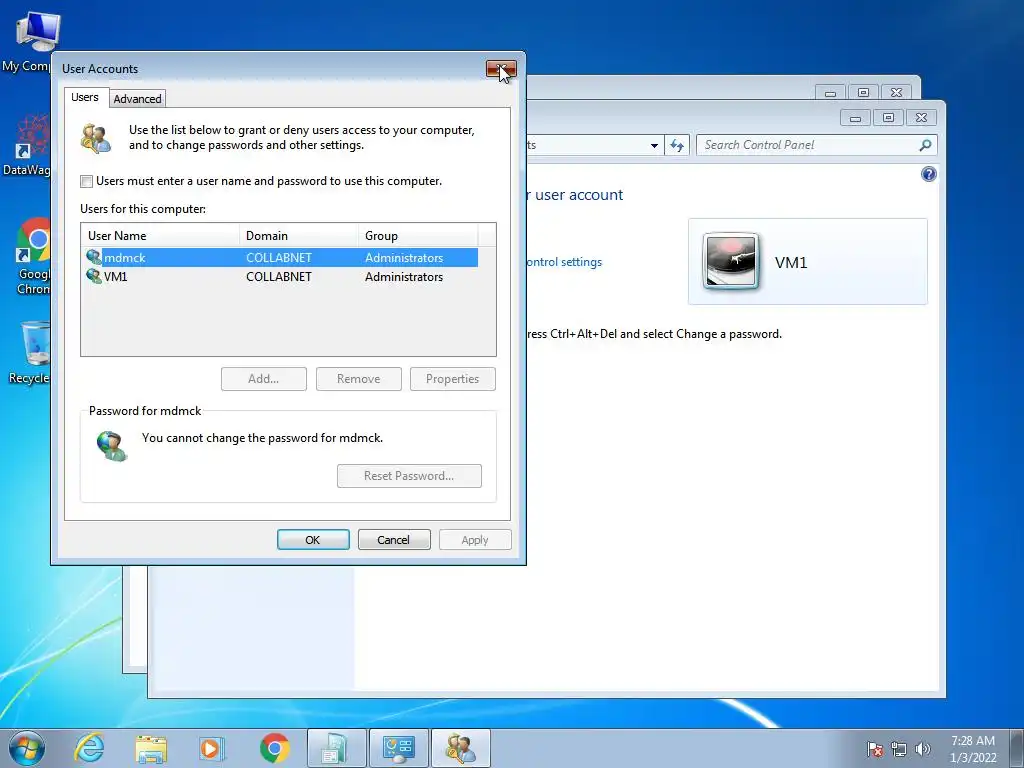Click the Reset Password... button
1024x768 pixels.
coord(409,476)
